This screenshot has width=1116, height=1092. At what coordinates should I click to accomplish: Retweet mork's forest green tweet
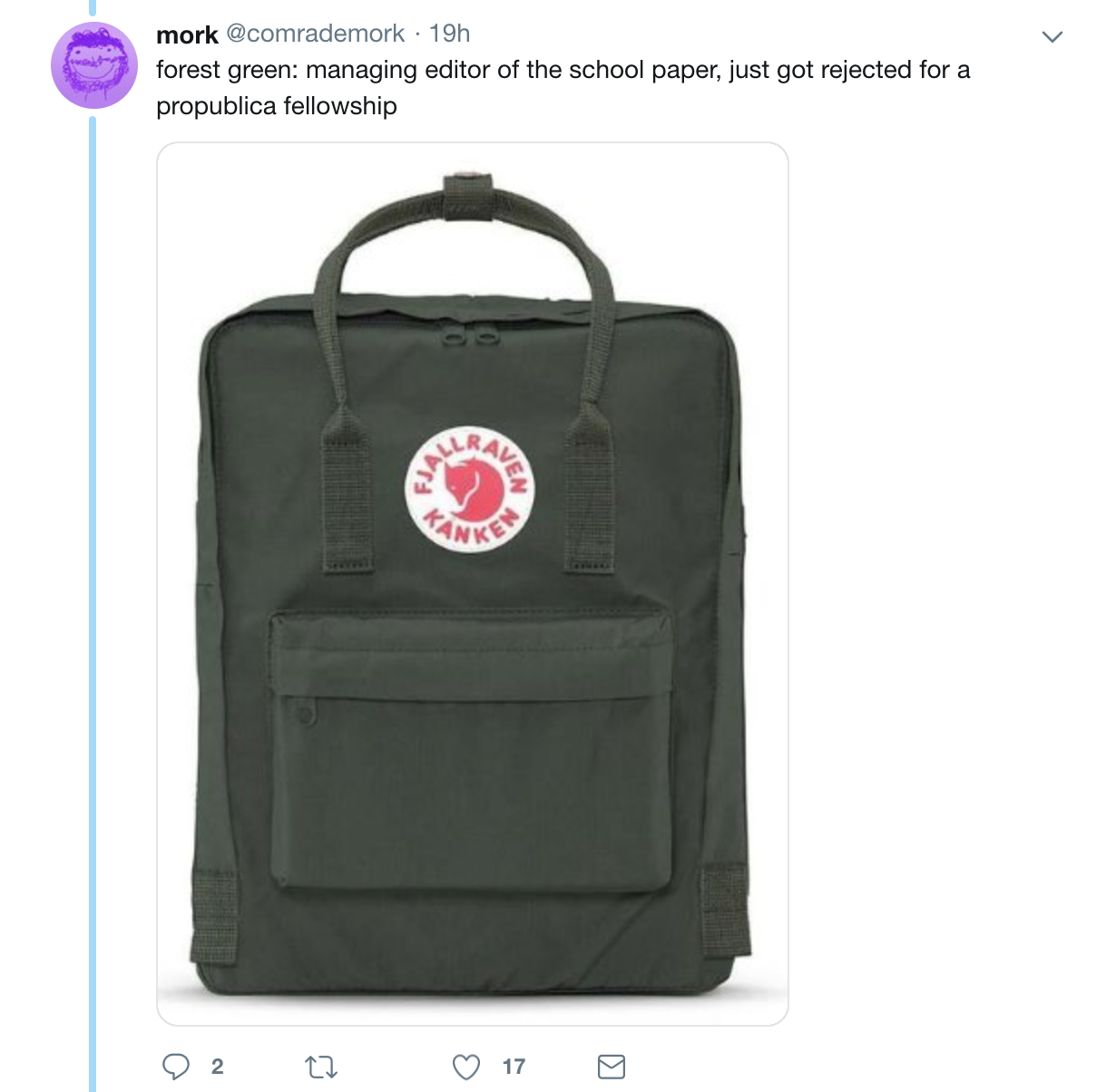(x=321, y=1067)
